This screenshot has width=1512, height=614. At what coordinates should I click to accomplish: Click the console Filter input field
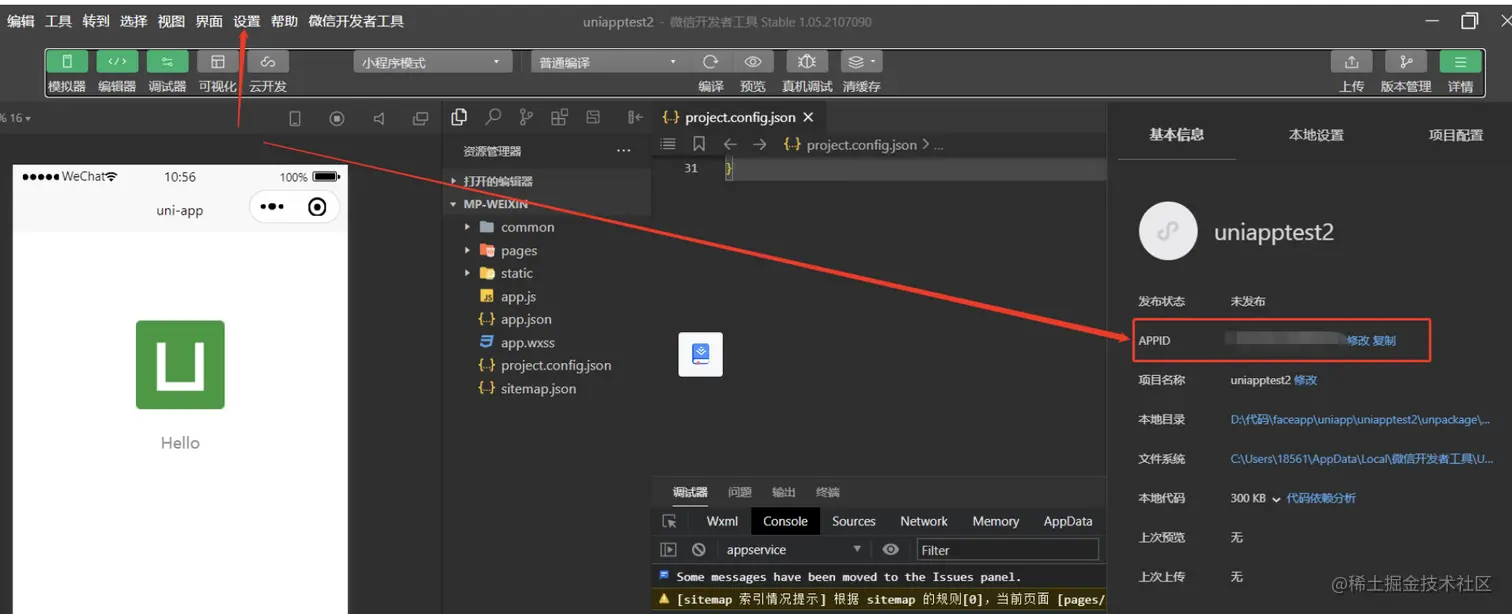(x=1007, y=550)
